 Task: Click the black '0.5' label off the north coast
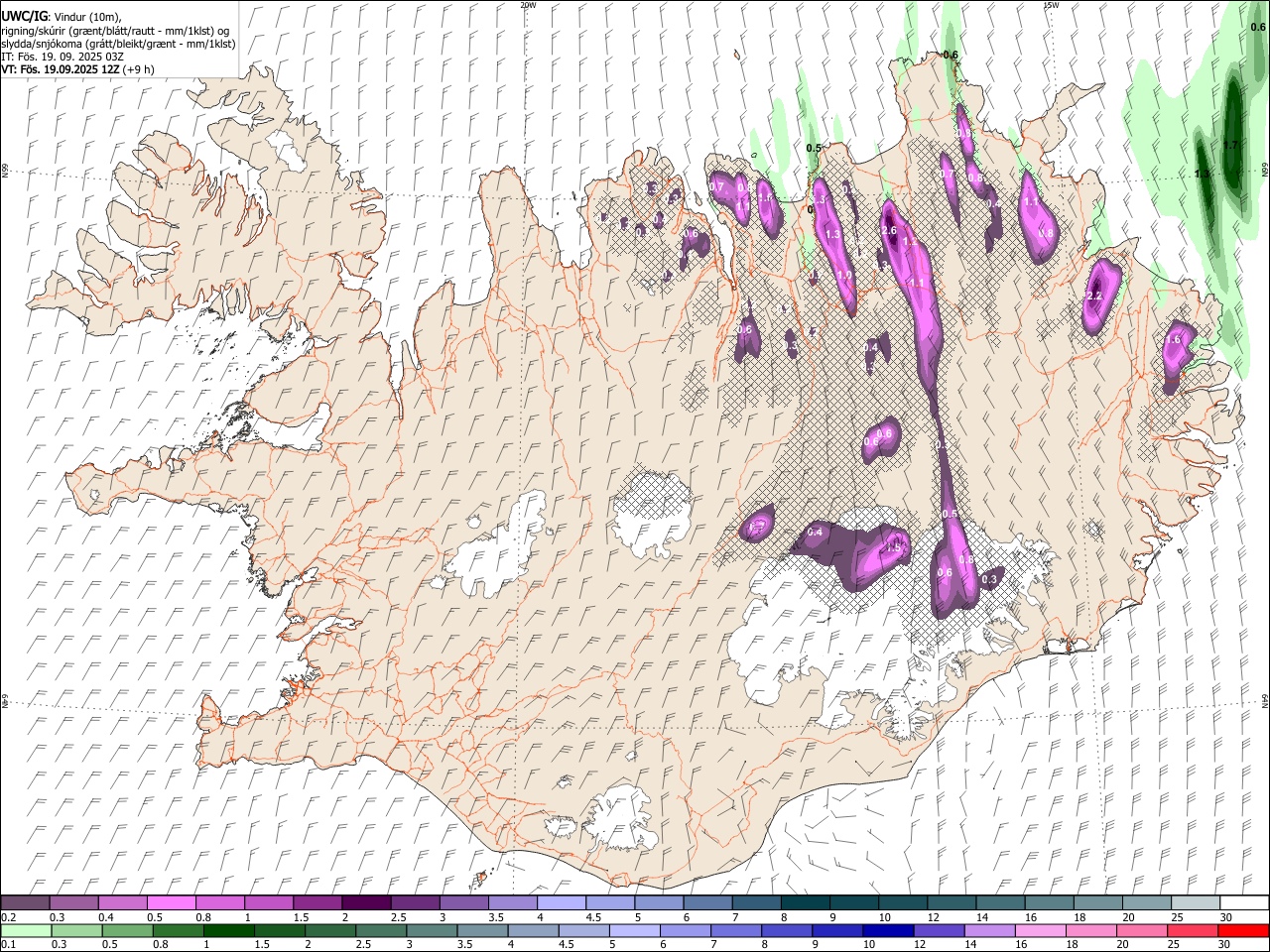pyautogui.click(x=814, y=149)
